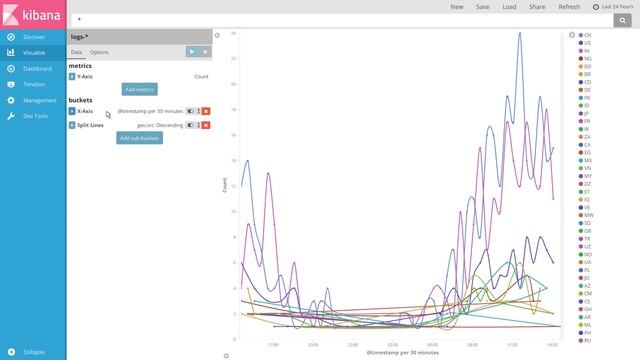Expand the Split Lines bucket settings
This screenshot has height=360, width=640.
click(x=72, y=125)
